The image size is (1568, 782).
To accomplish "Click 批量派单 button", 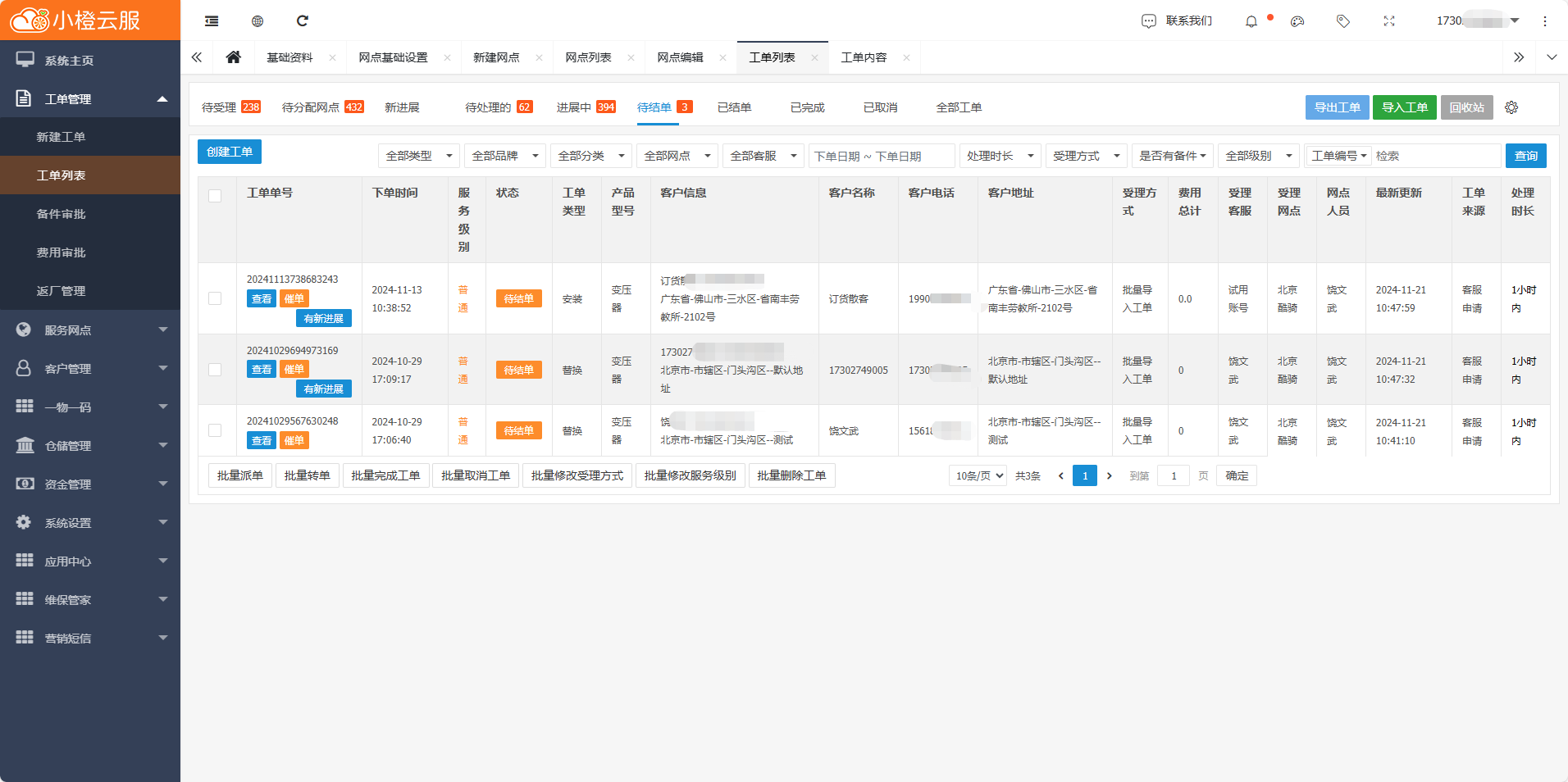I will [x=240, y=475].
